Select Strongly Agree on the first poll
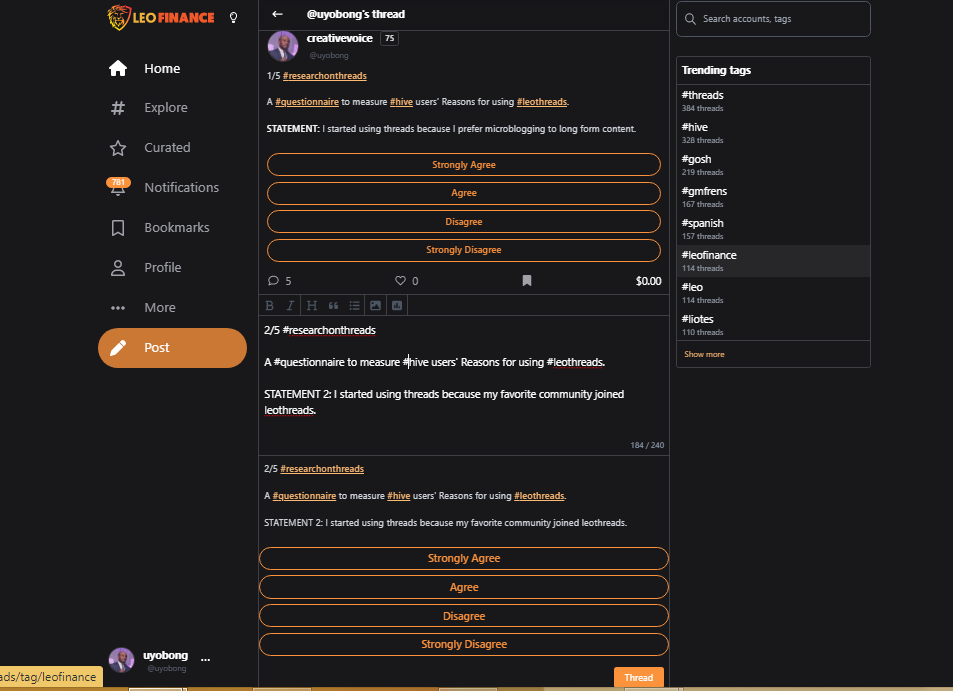 [464, 165]
